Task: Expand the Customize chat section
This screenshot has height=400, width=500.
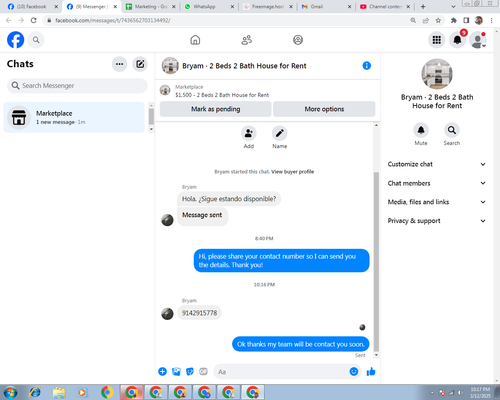Action: (x=437, y=164)
